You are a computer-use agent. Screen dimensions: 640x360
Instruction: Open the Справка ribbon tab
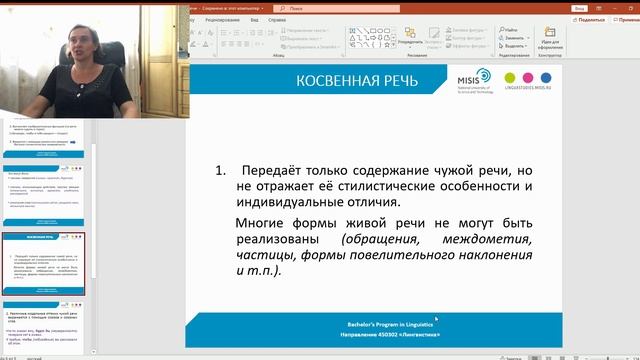[x=277, y=20]
